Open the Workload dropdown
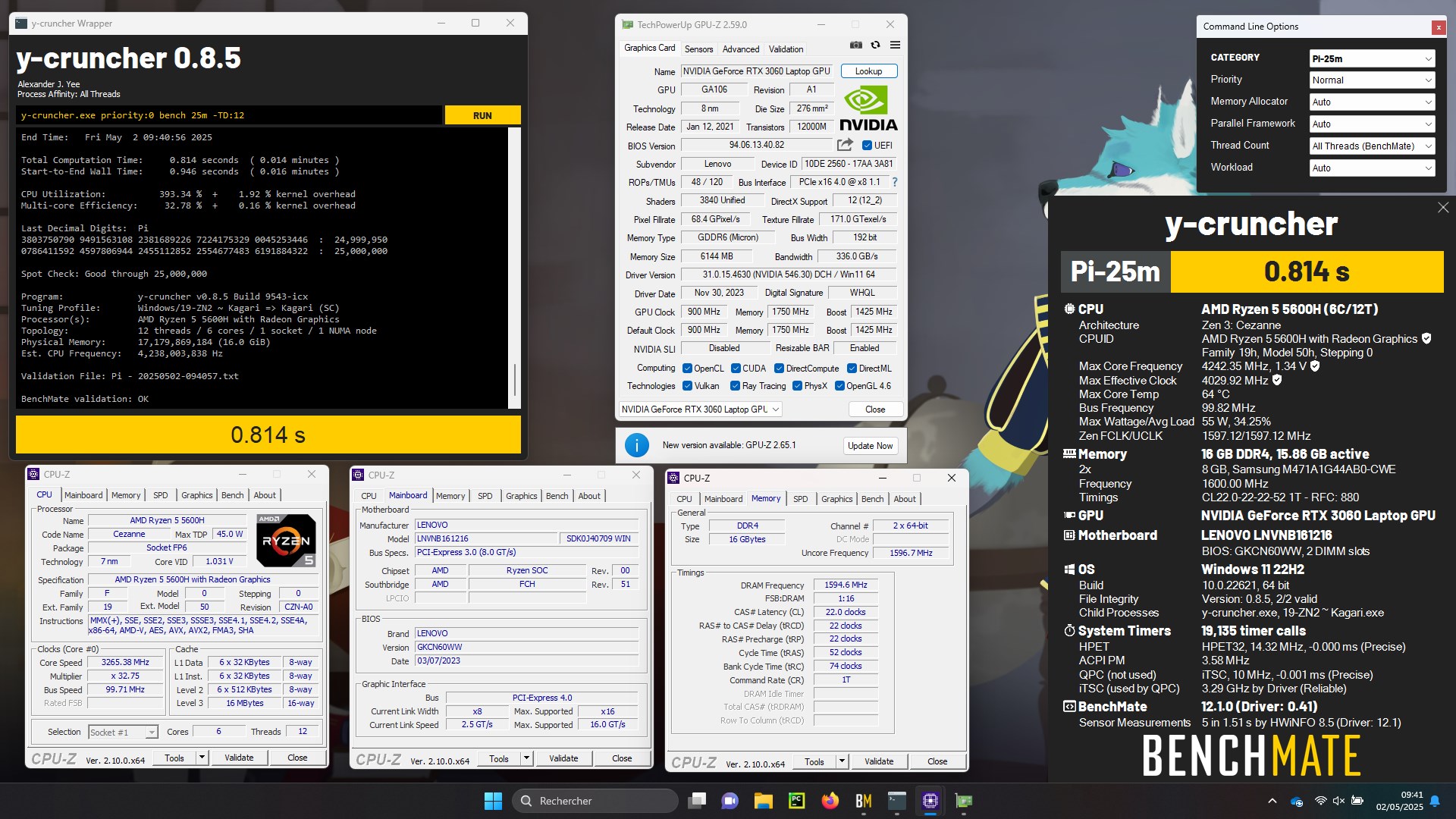Viewport: 1456px width, 819px height. pyautogui.click(x=1372, y=168)
